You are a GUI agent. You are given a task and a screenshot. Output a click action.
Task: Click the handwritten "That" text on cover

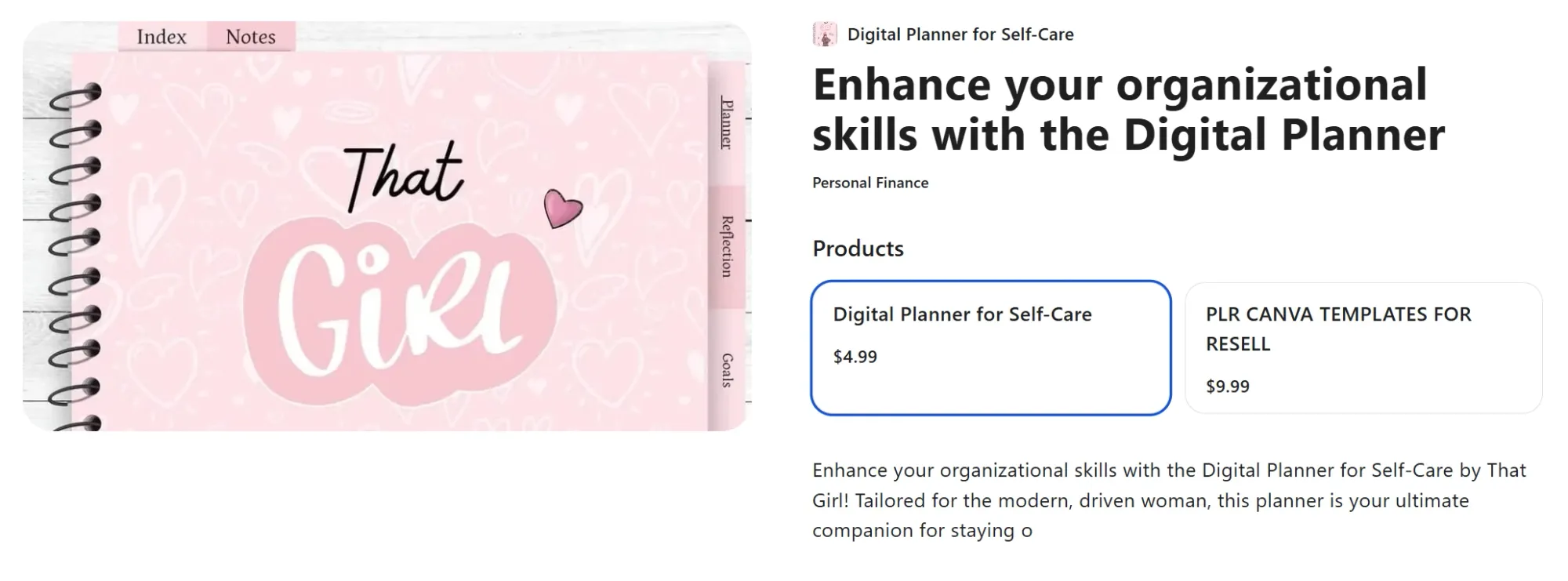pyautogui.click(x=403, y=177)
